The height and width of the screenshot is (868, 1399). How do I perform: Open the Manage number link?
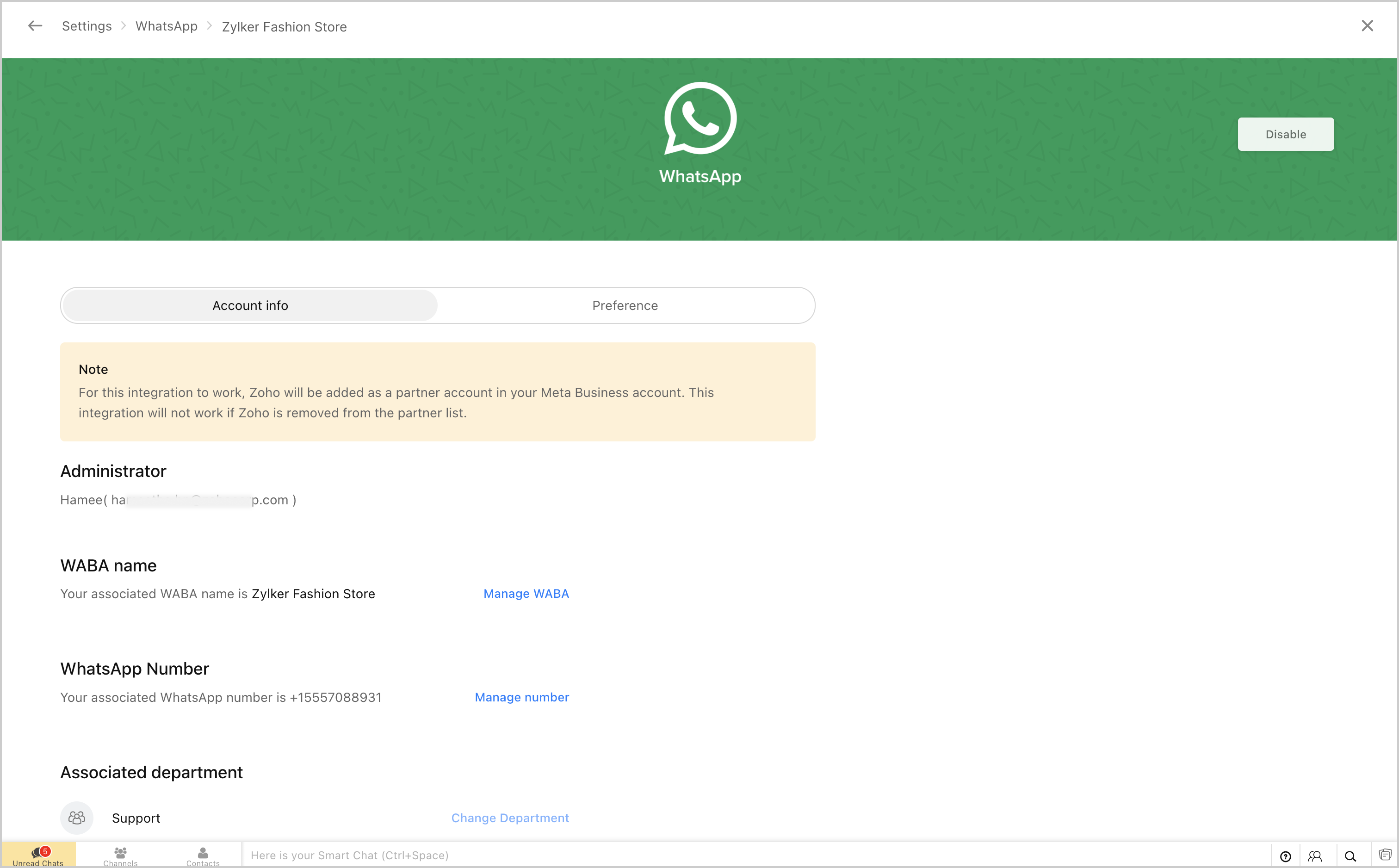(521, 697)
